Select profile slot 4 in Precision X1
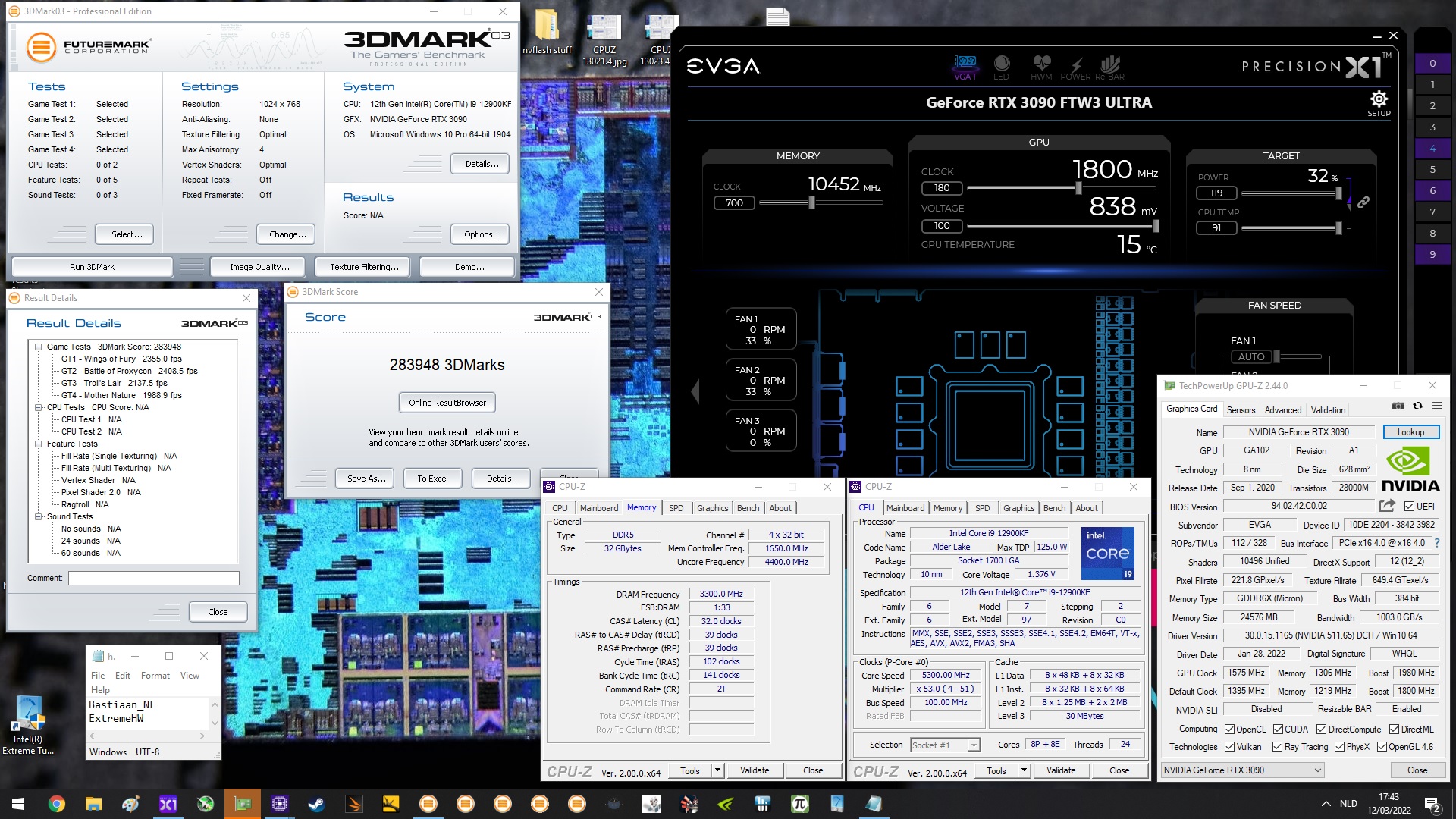Screen dimensions: 1456x819 coord(1432,148)
